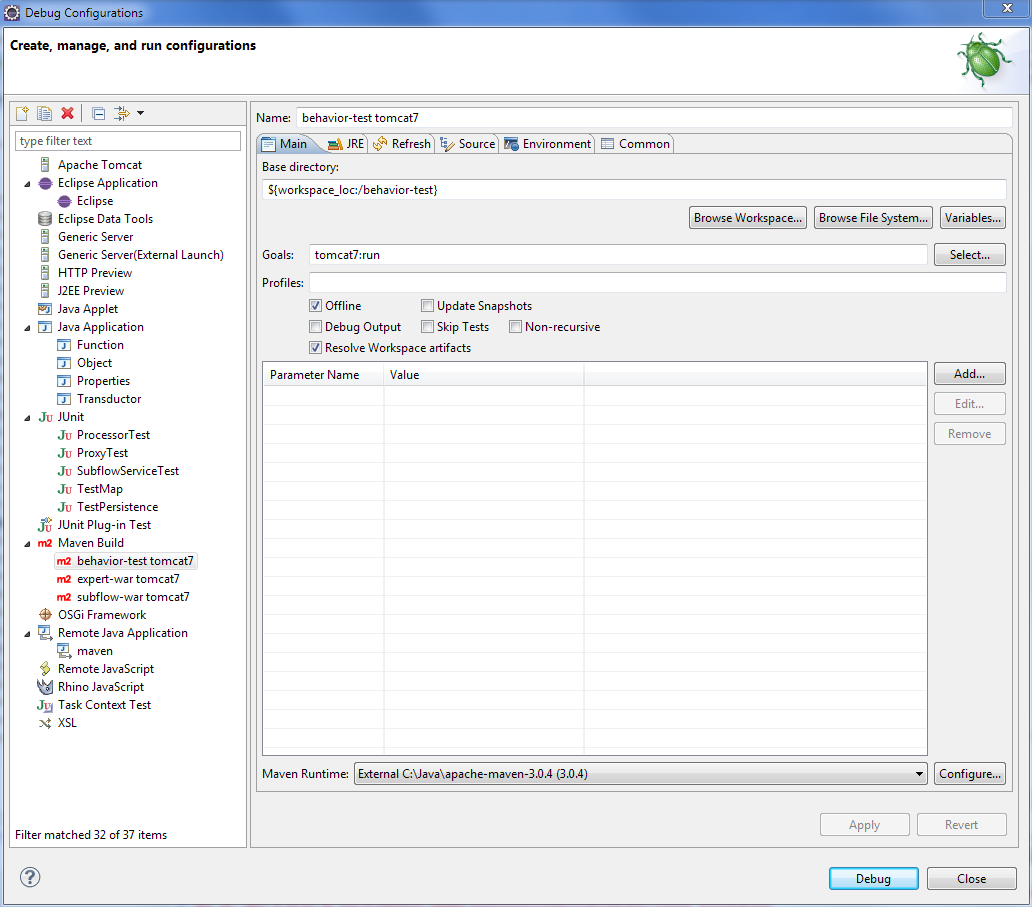Enable the Non-recursive checkbox
Image resolution: width=1032 pixels, height=907 pixels.
coord(515,326)
